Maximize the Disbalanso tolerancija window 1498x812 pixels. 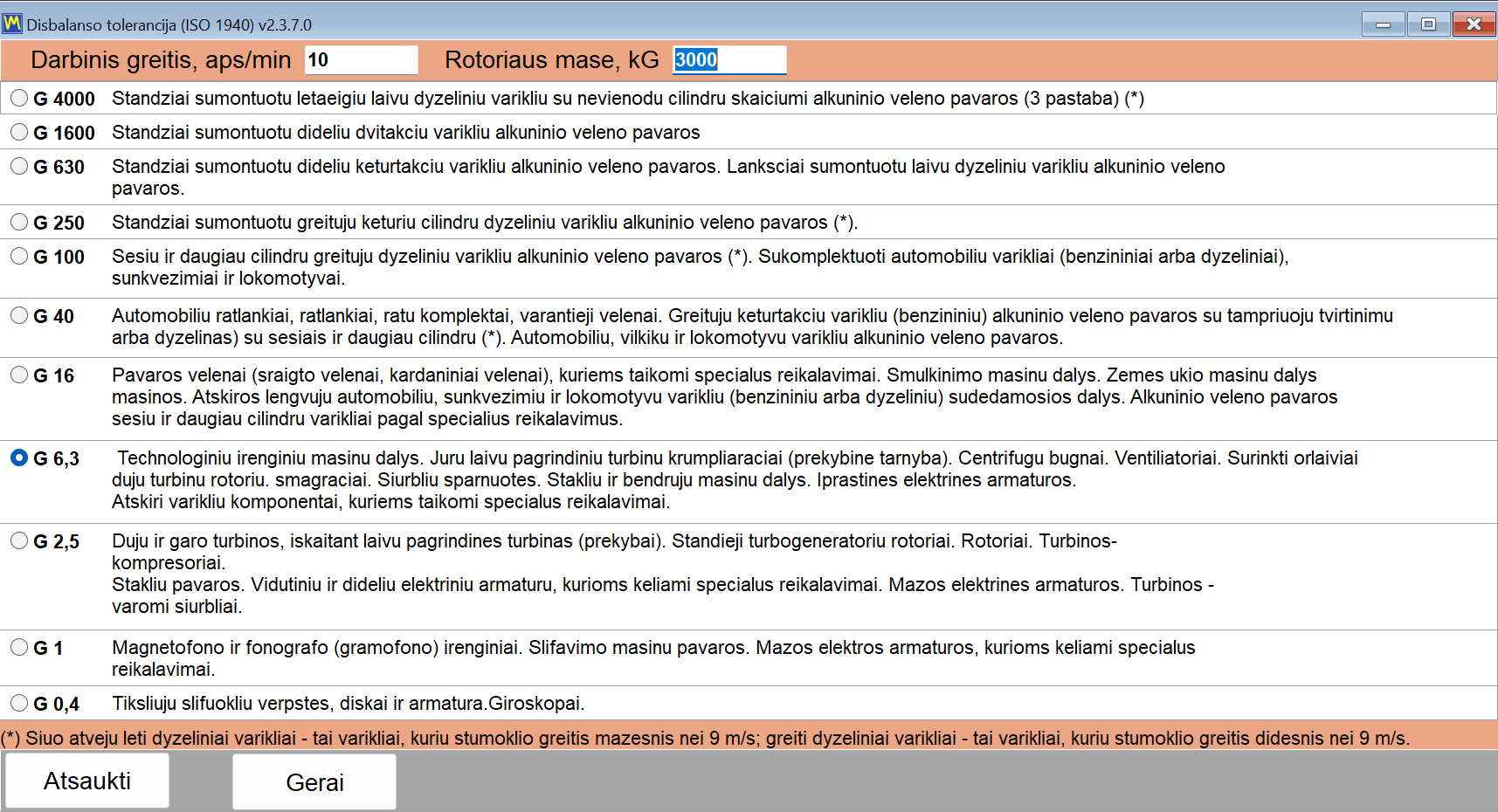[1428, 24]
